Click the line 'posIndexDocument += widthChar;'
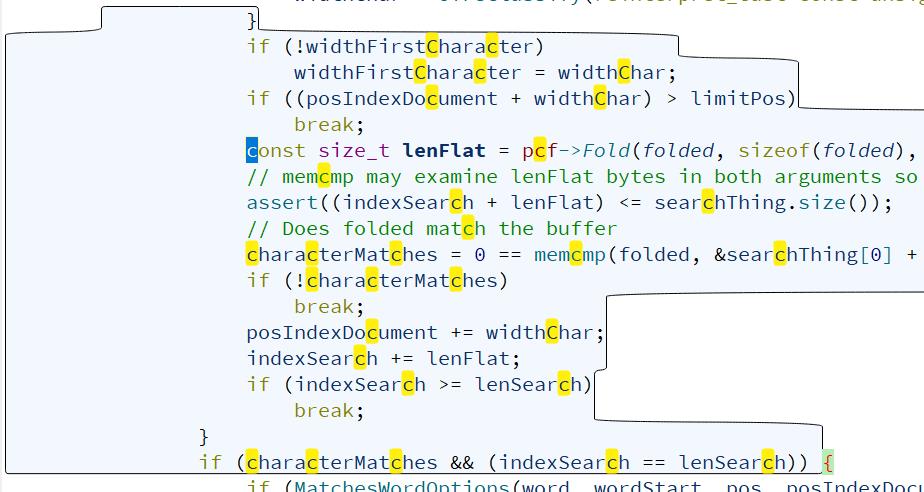Viewport: 924px width, 492px height. tap(425, 332)
